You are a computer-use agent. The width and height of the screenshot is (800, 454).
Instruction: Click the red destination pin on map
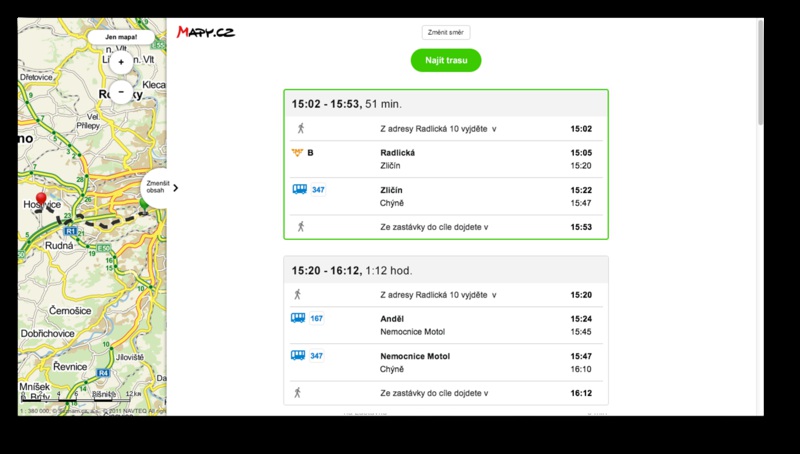pos(41,199)
